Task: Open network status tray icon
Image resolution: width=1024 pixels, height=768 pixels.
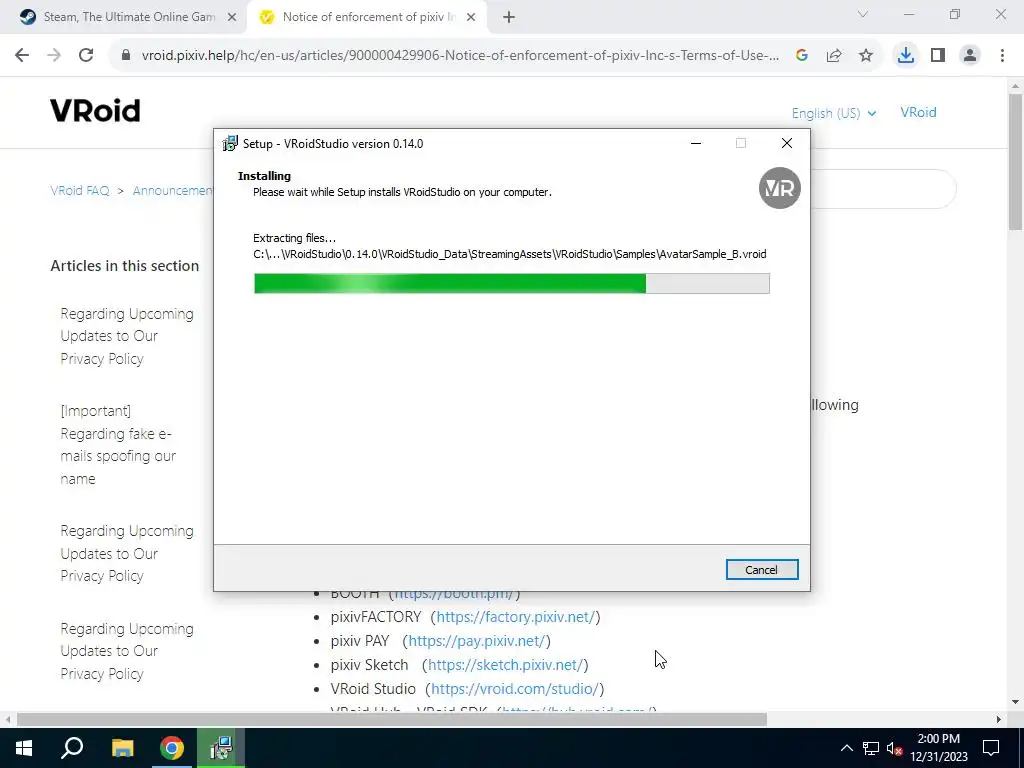Action: [871, 748]
